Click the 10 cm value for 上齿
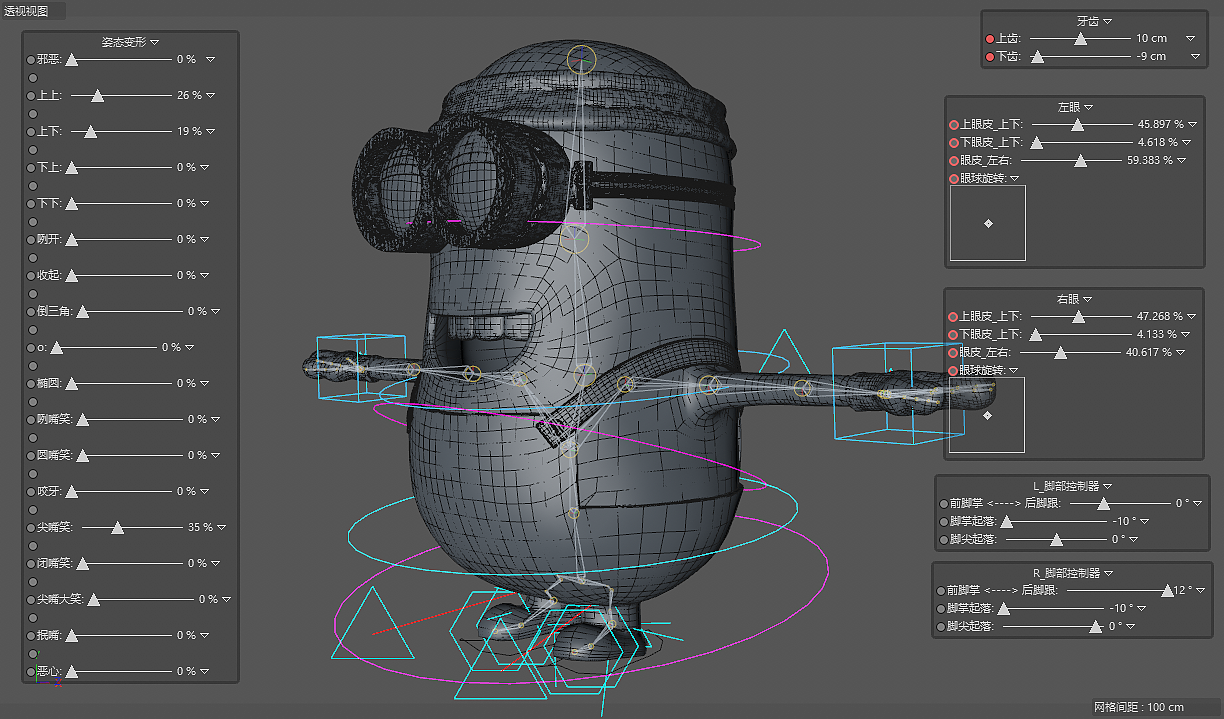The height and width of the screenshot is (719, 1224). (x=1151, y=38)
